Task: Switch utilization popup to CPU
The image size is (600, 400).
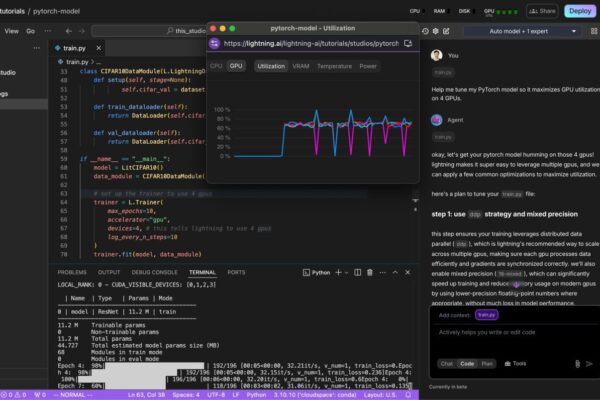Action: click(216, 66)
